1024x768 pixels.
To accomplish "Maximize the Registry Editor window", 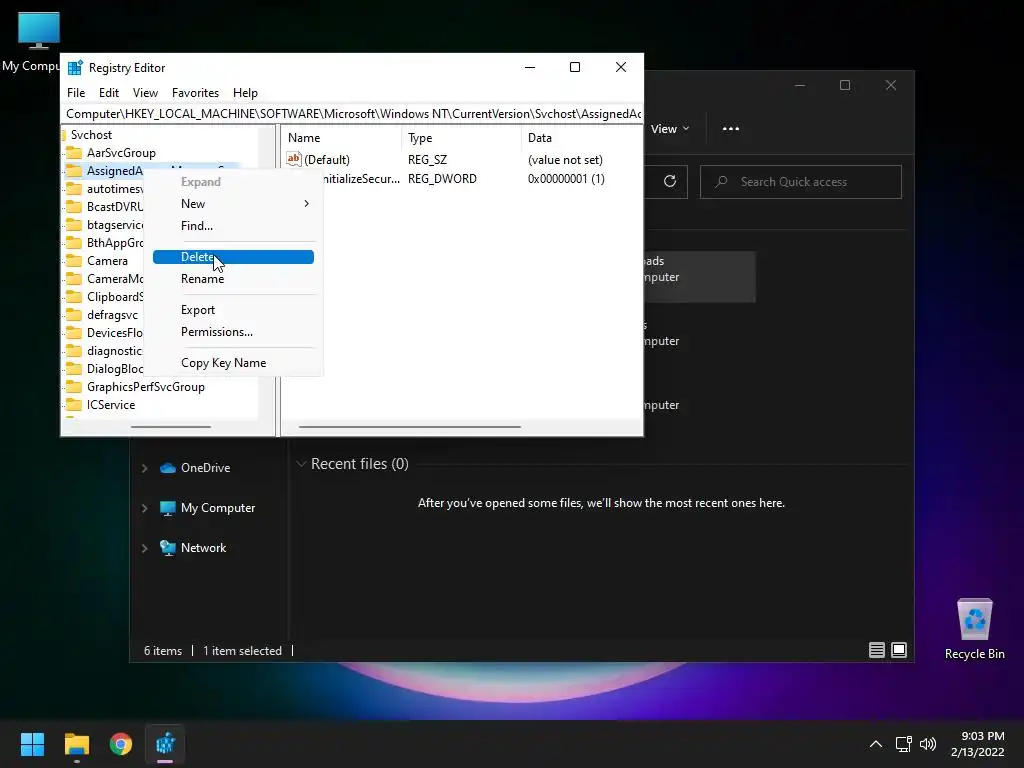I will [575, 67].
